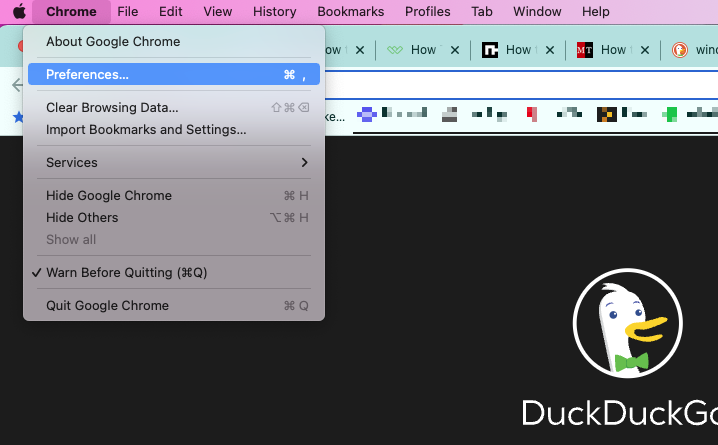Click the browser back arrow
Viewport: 718px width, 445px height.
(17, 85)
